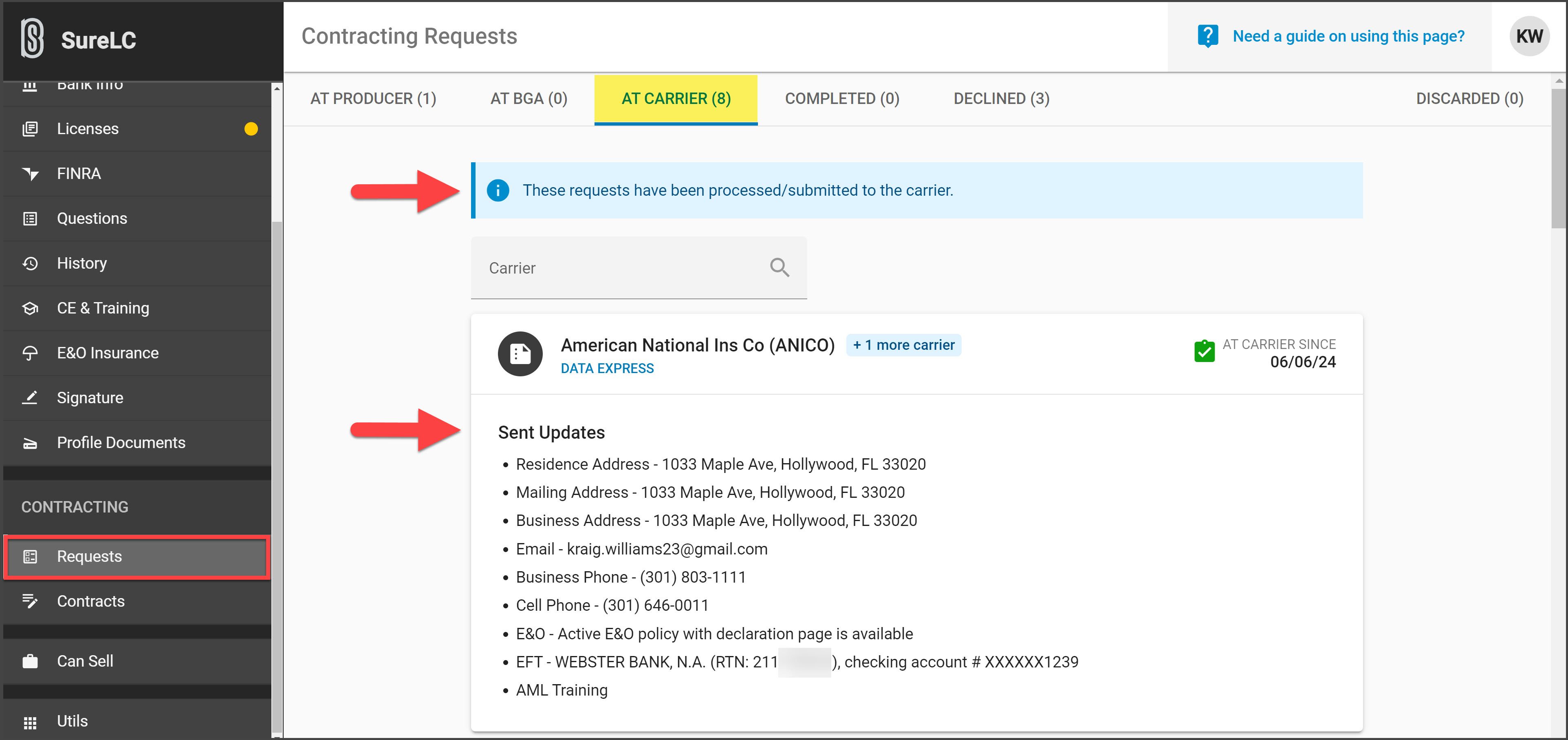
Task: Click American National Ins Co (ANICO) title
Action: (x=698, y=345)
